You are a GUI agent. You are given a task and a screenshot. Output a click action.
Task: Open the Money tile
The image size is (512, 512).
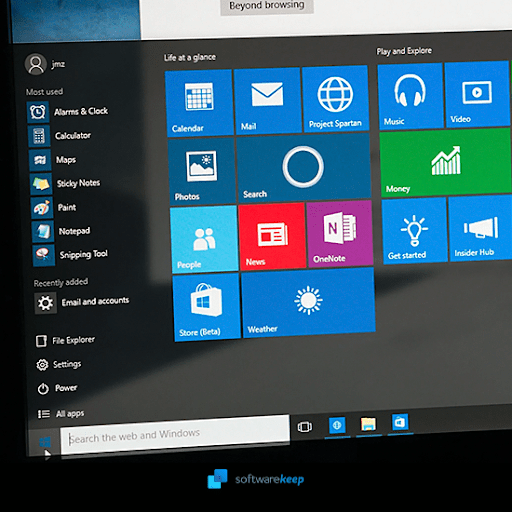coord(446,163)
